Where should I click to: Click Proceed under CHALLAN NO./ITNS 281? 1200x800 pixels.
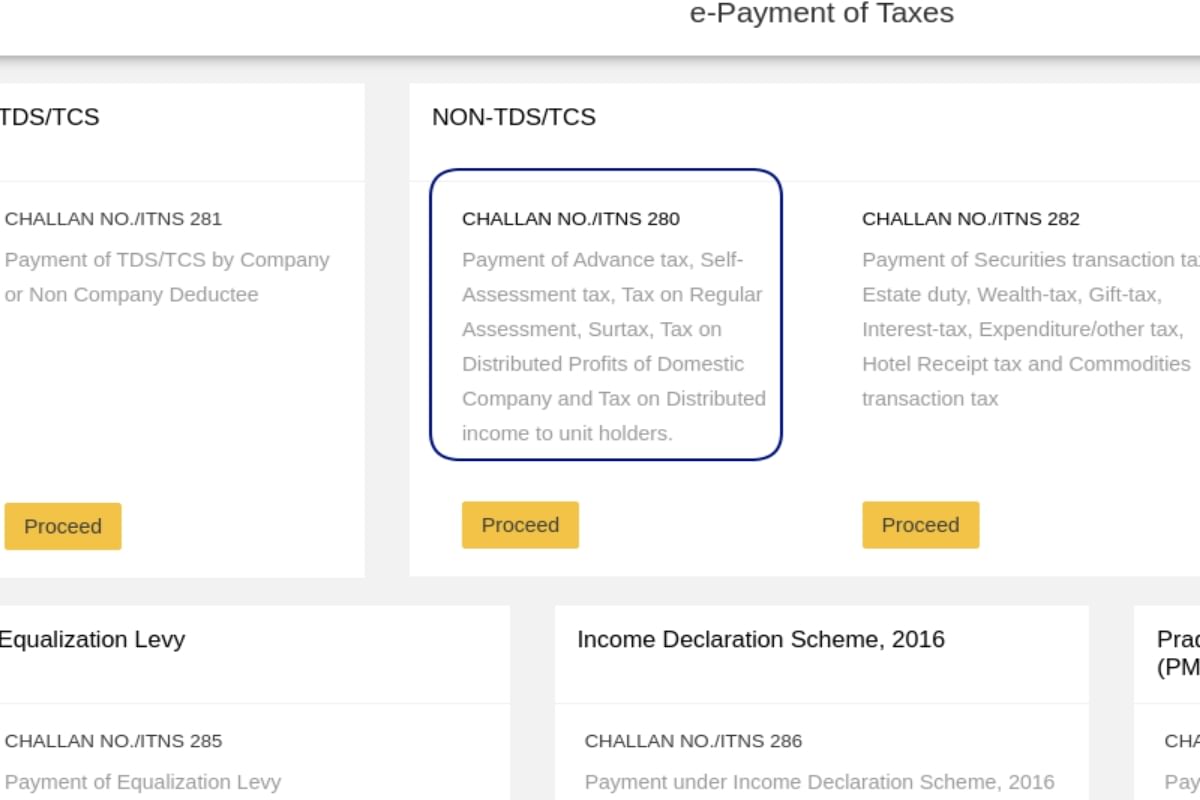(x=62, y=525)
